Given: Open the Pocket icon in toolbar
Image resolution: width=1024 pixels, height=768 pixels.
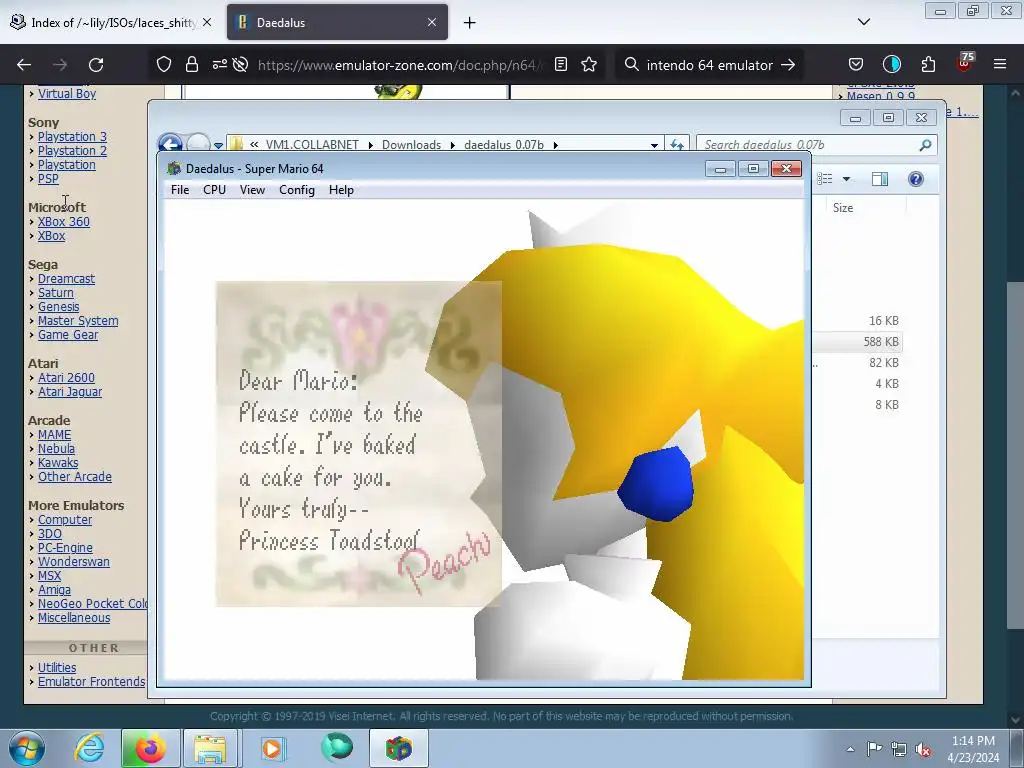Looking at the screenshot, I should [856, 65].
